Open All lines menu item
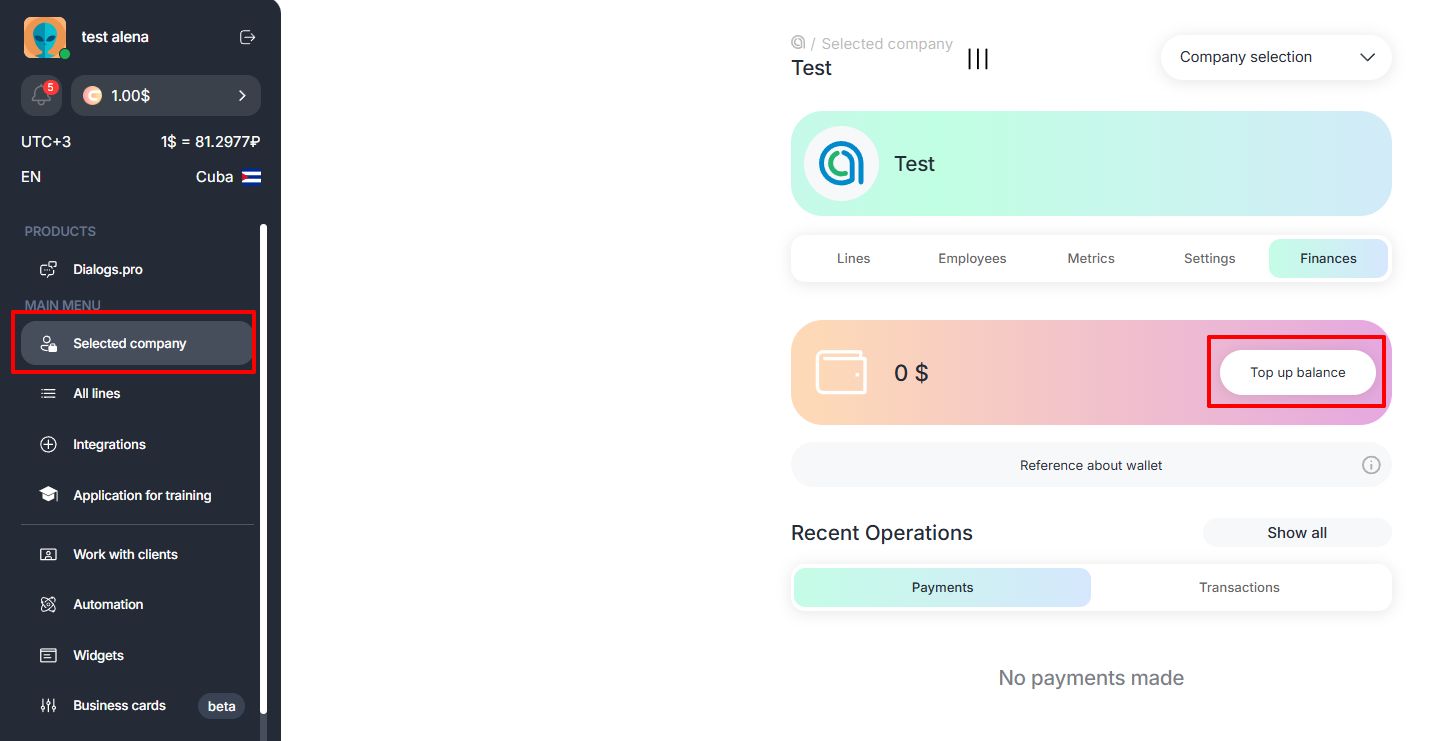The height and width of the screenshot is (741, 1445). click(x=96, y=394)
